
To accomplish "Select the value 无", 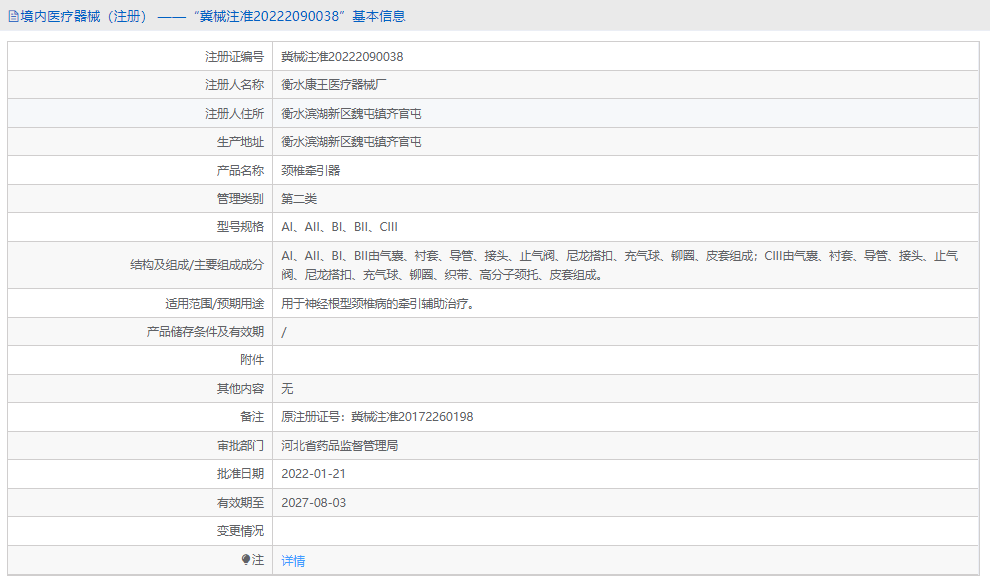I will tap(287, 389).
